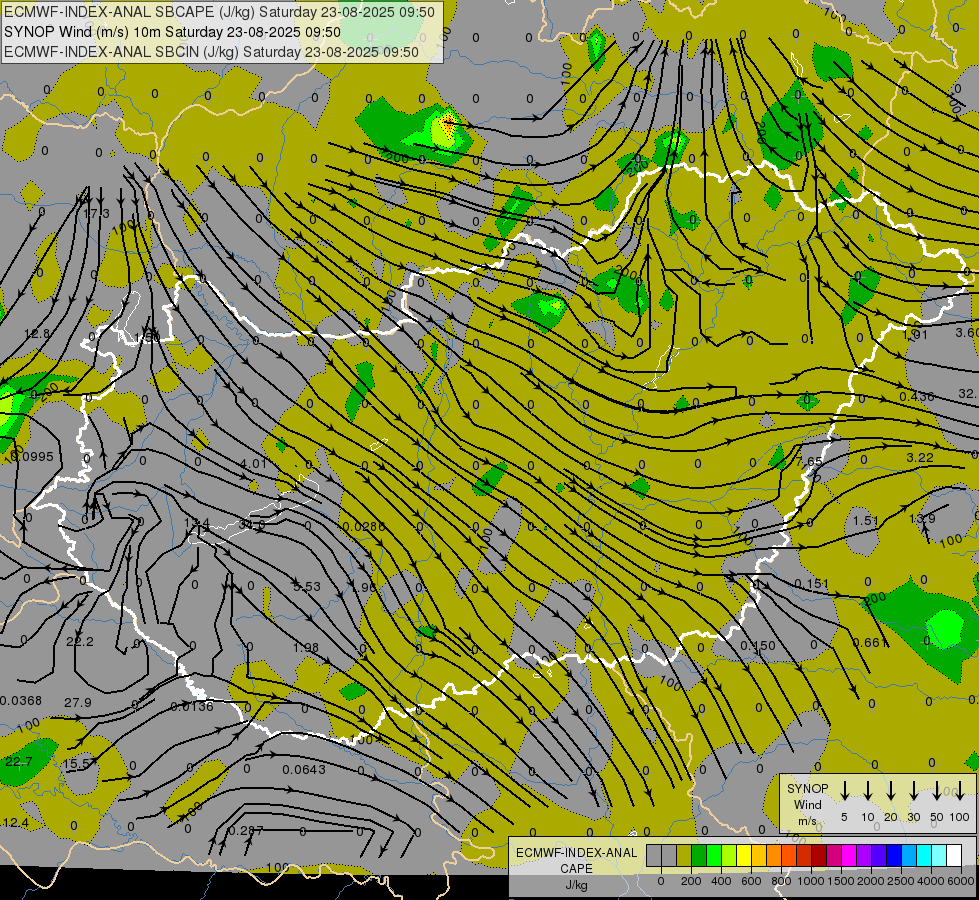Click the 12.8 value on the map

[x=37, y=334]
